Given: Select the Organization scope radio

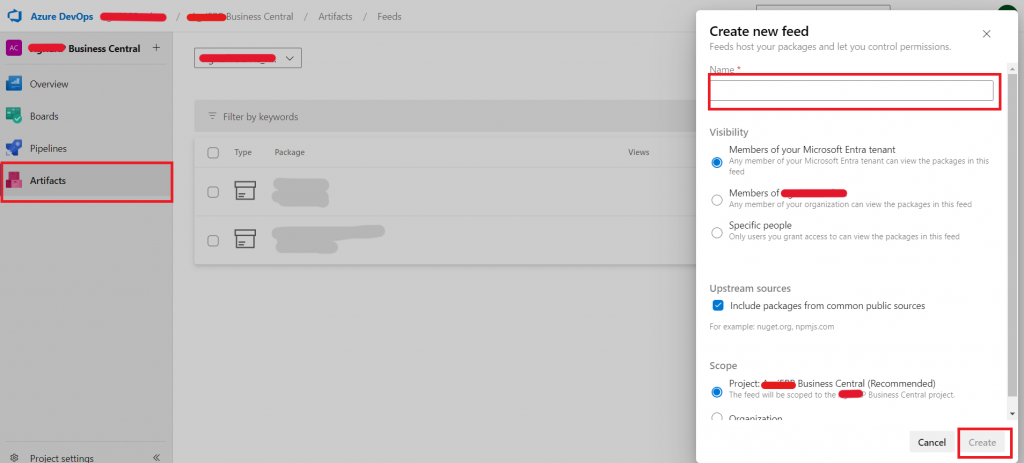Looking at the screenshot, I should (x=717, y=417).
